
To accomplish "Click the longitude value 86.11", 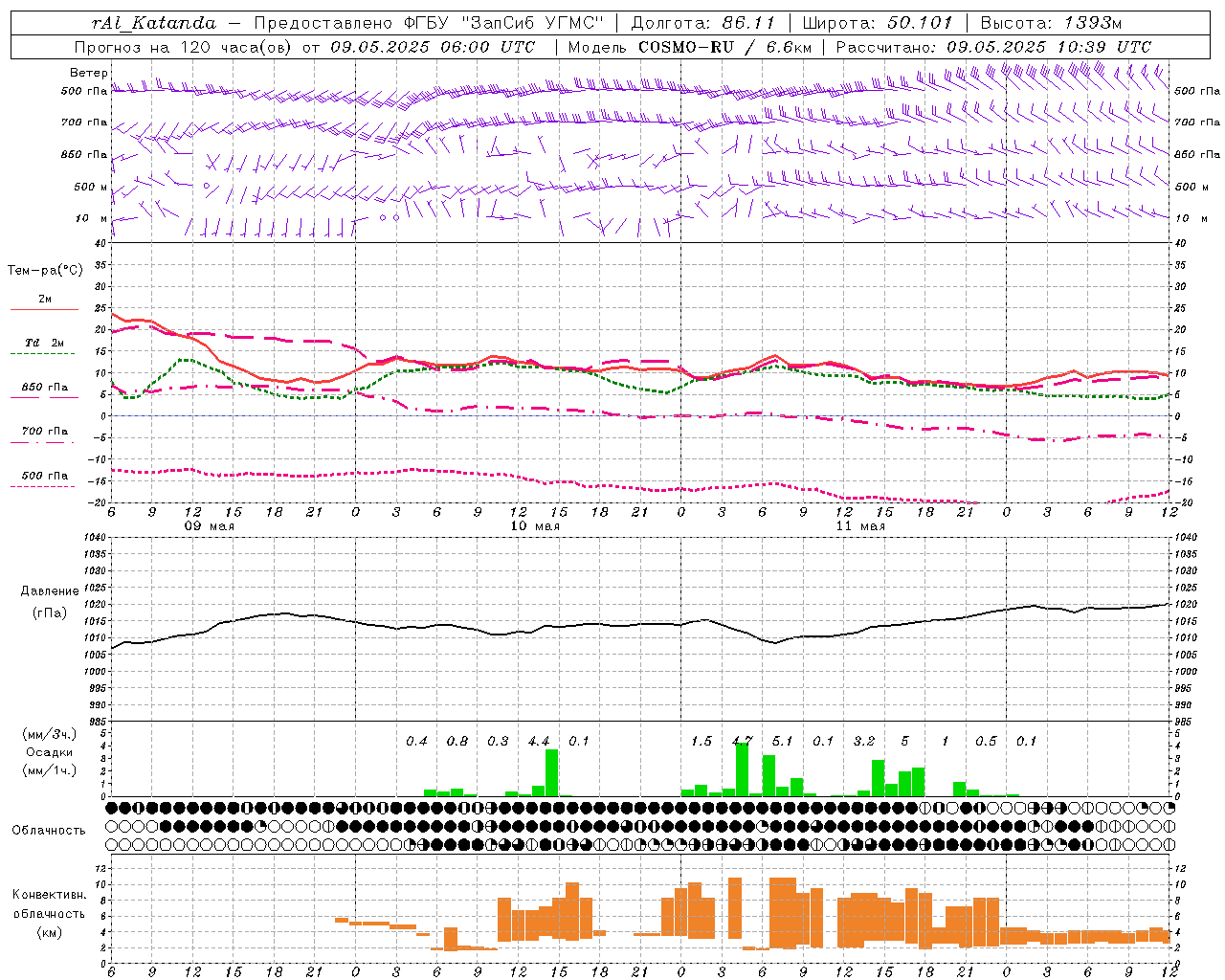I will pyautogui.click(x=748, y=23).
